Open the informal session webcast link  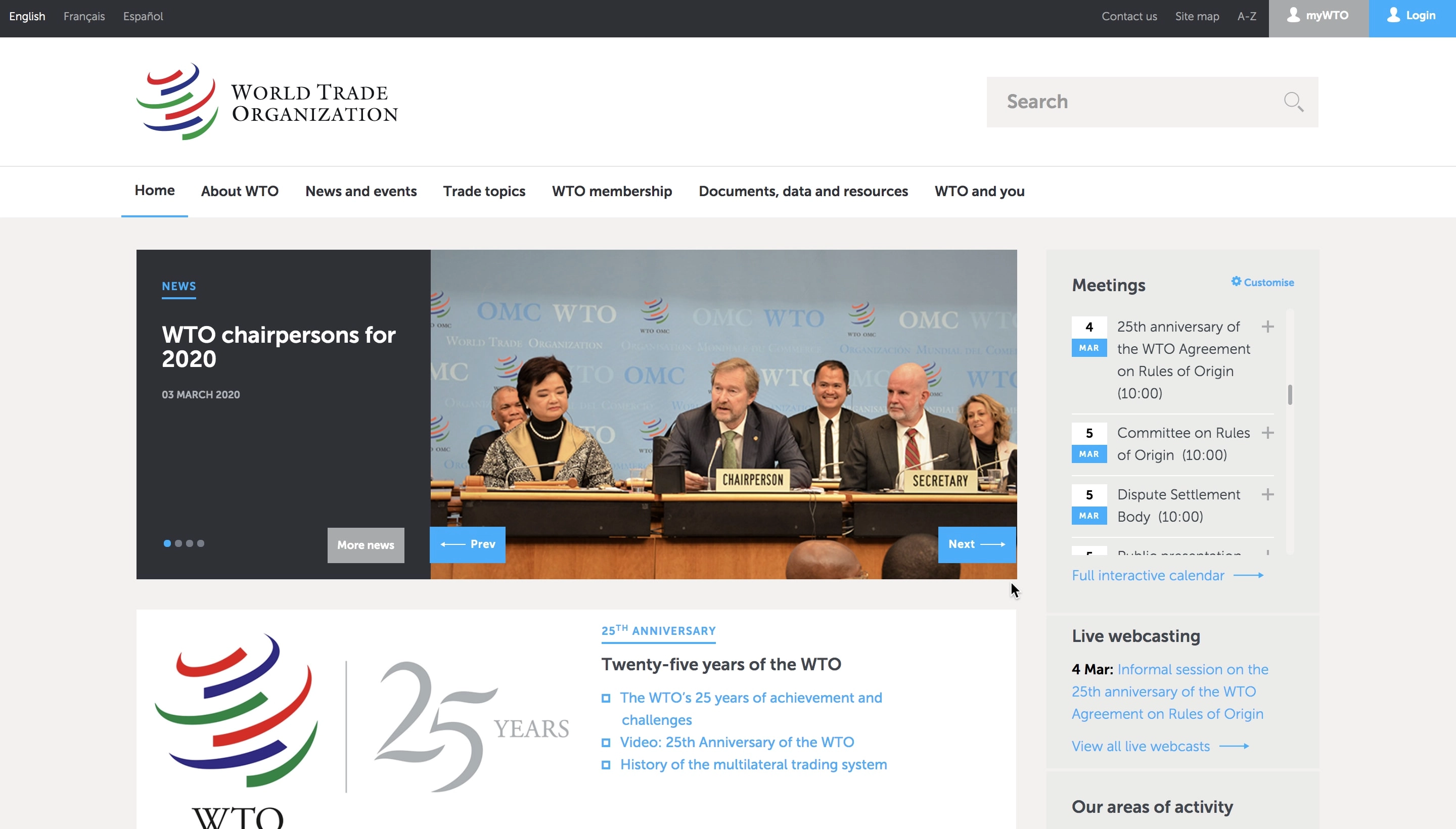pyautogui.click(x=1169, y=691)
